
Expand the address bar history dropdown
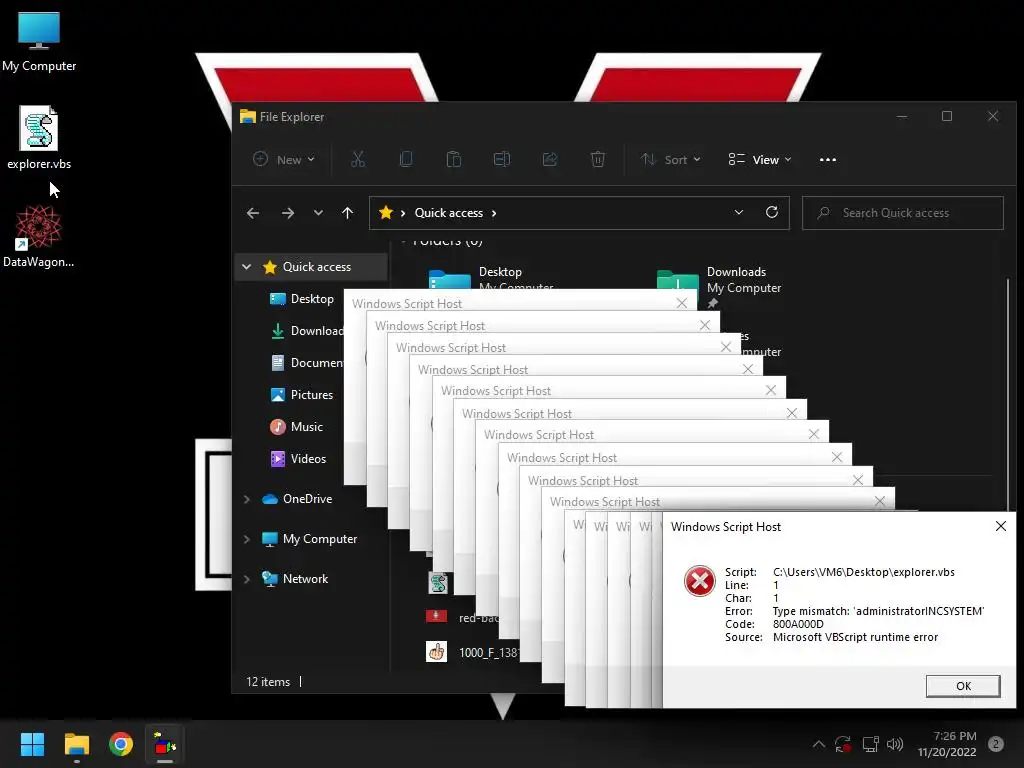click(x=739, y=212)
